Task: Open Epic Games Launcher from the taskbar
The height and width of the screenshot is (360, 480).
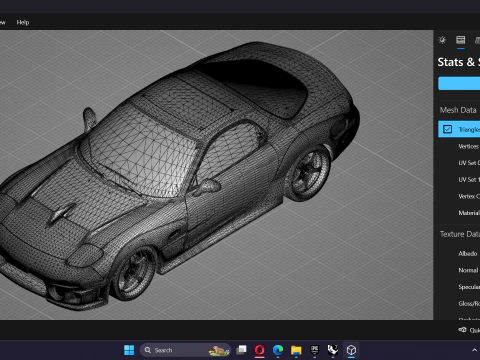Action: 314,350
